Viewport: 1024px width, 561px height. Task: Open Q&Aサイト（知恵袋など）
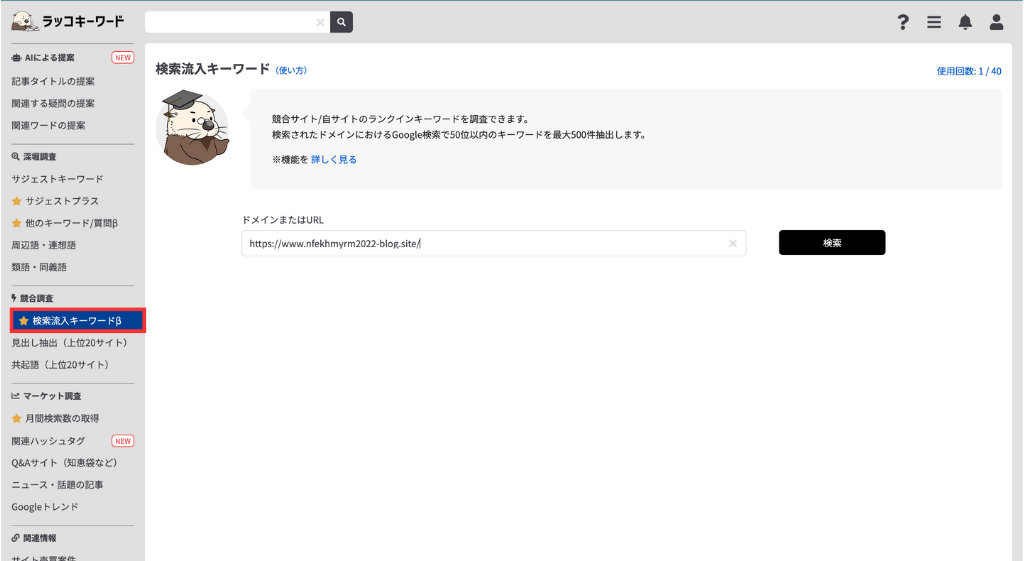pyautogui.click(x=64, y=463)
